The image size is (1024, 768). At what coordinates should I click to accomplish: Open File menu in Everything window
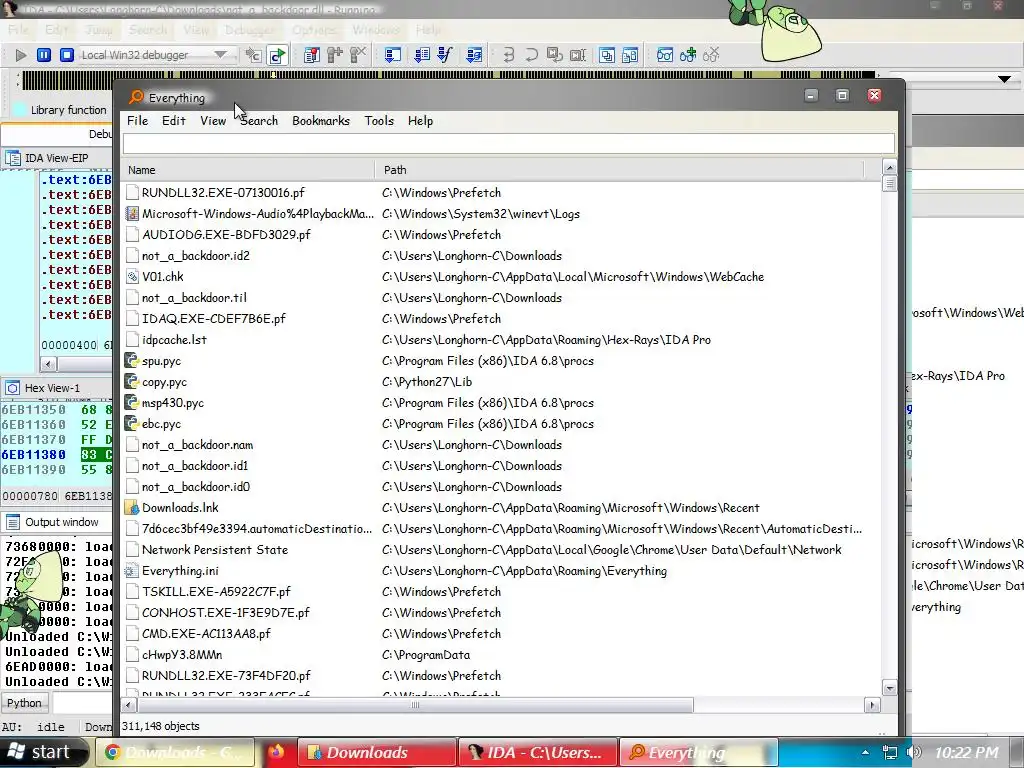click(x=137, y=121)
